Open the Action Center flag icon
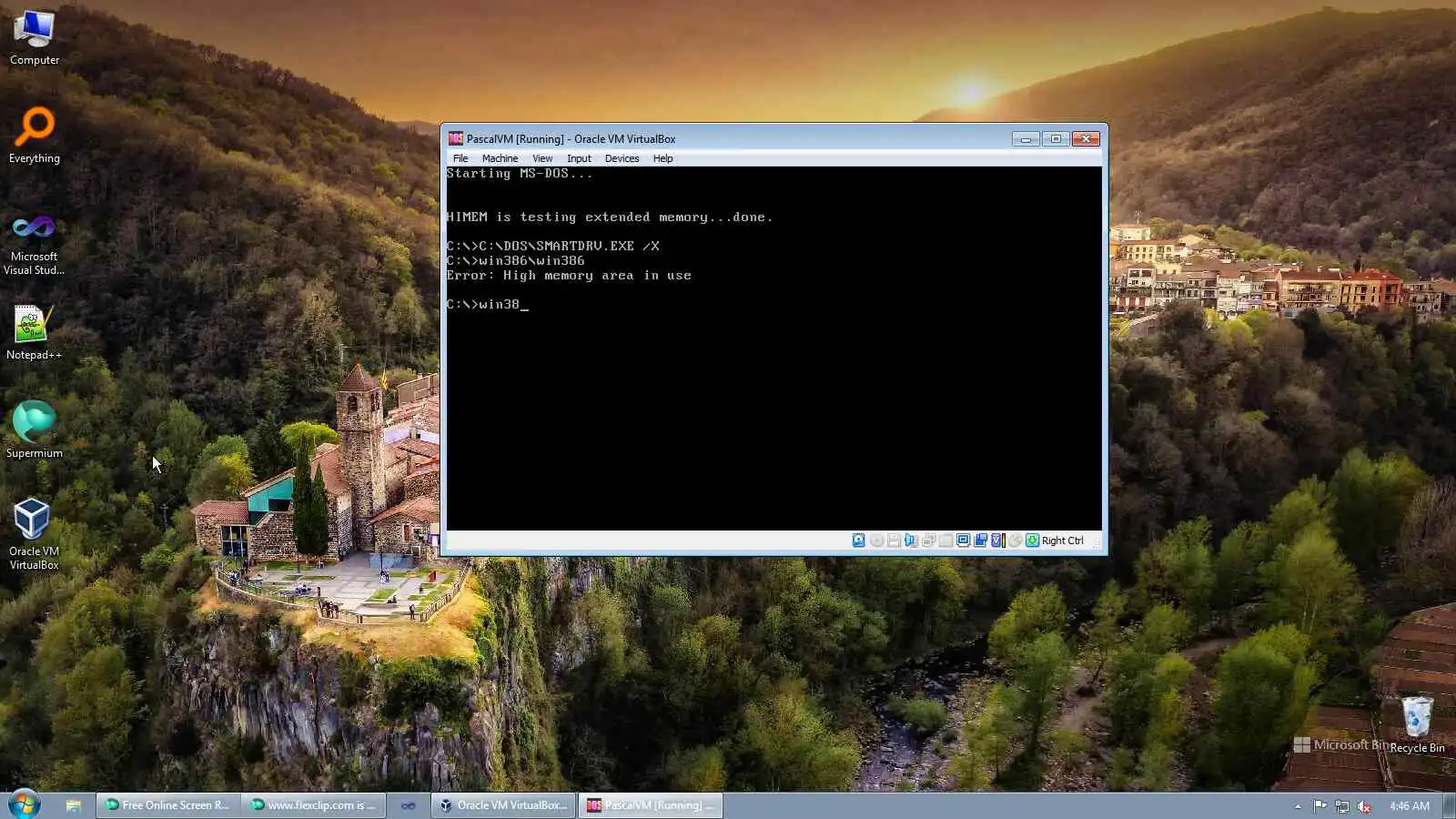This screenshot has height=819, width=1456. coord(1319,806)
